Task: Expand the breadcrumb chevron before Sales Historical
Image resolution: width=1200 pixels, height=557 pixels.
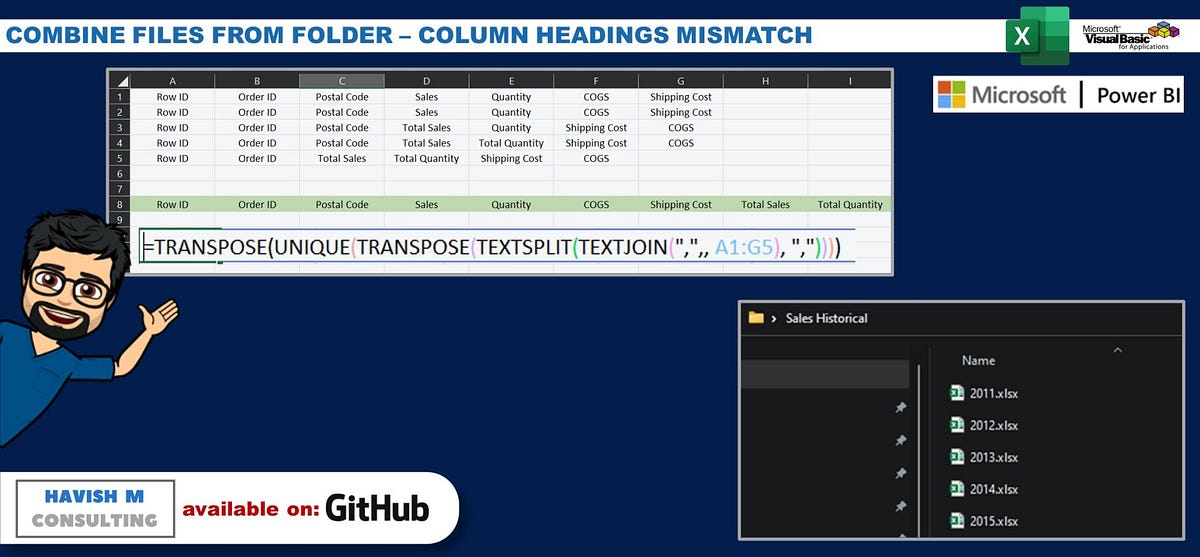Action: [x=774, y=318]
